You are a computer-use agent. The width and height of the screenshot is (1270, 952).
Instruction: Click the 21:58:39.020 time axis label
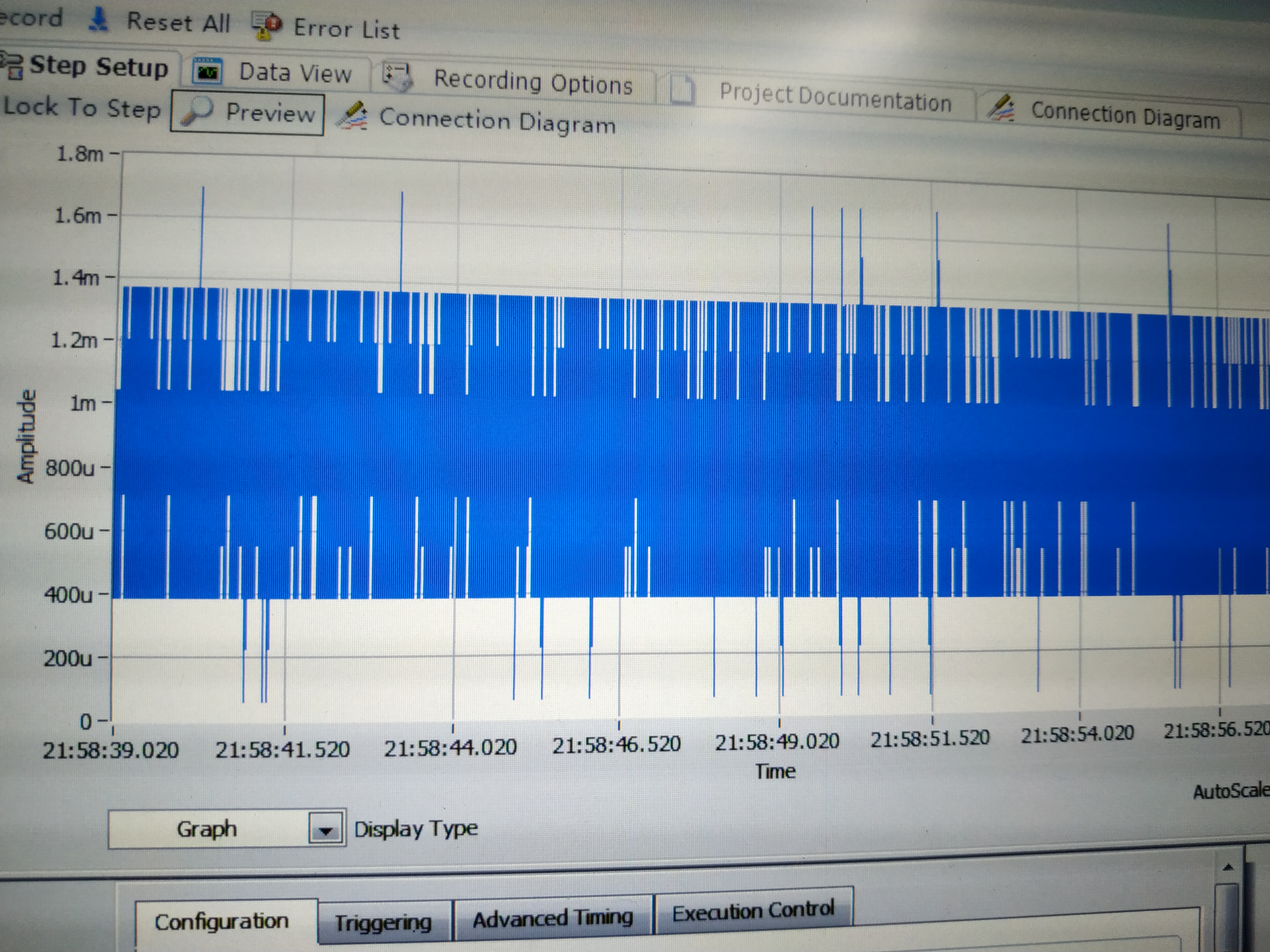tap(111, 750)
